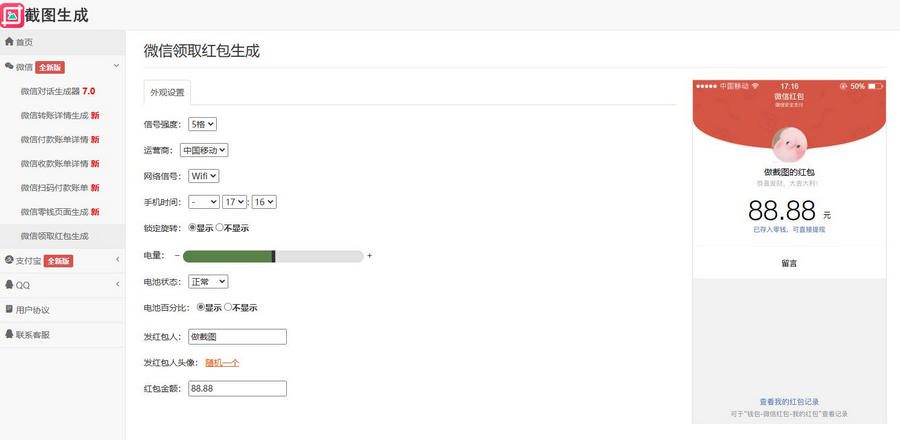
Task: Click the 用户协议 document icon
Action: click(9, 310)
